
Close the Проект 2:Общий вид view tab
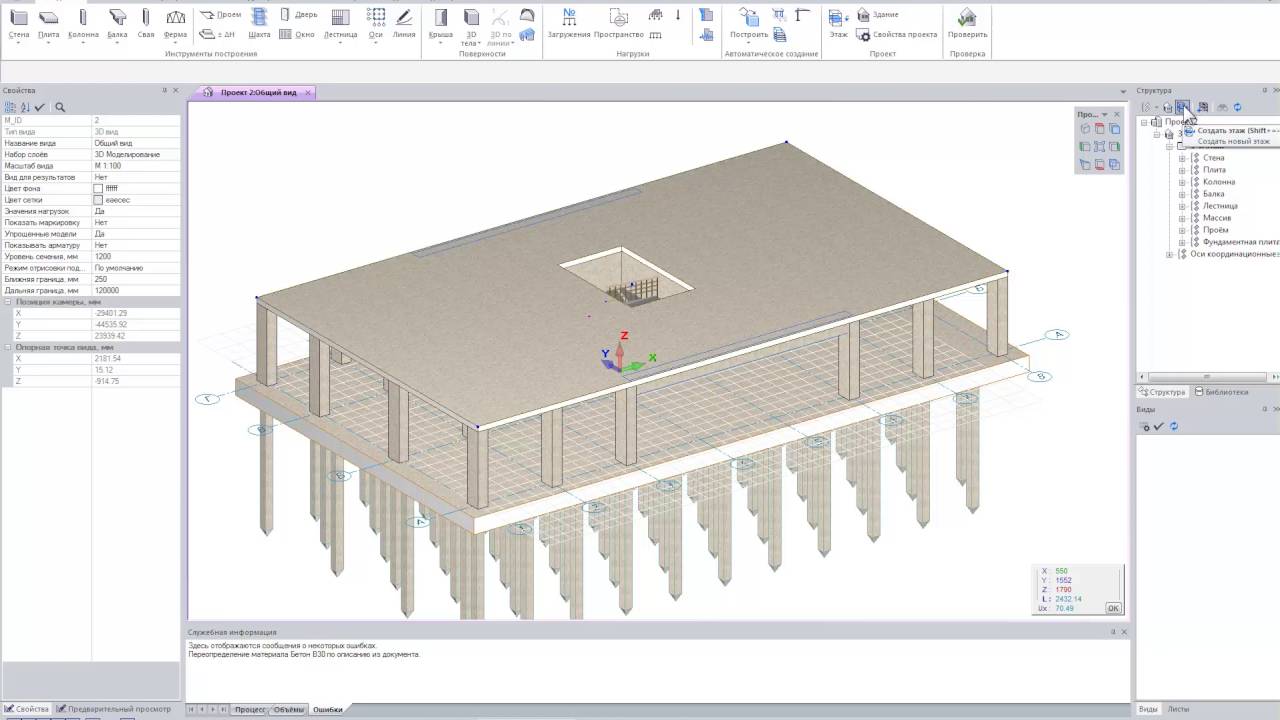coord(308,92)
